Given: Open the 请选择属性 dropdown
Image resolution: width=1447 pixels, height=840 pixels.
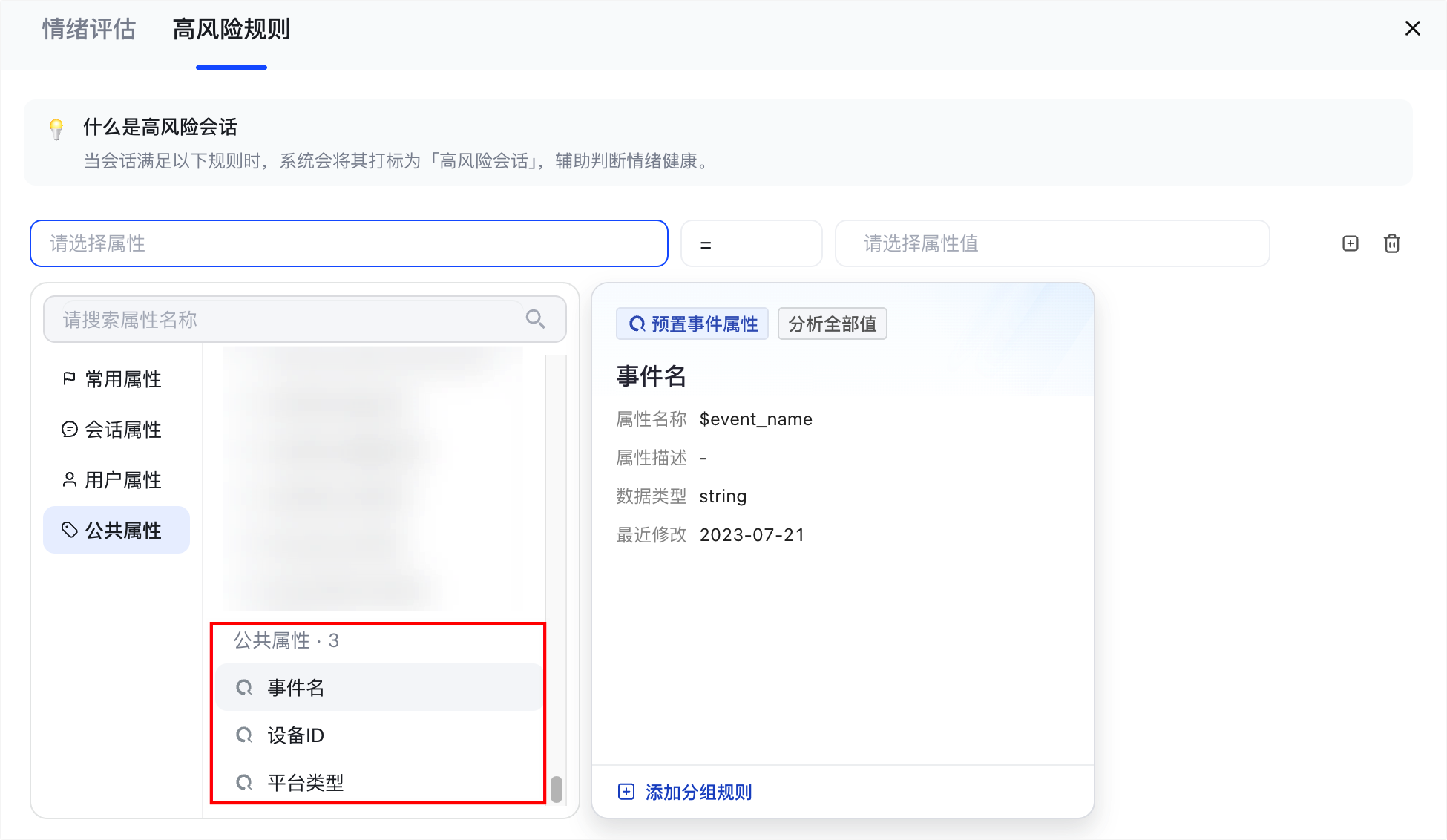Looking at the screenshot, I should 349,243.
